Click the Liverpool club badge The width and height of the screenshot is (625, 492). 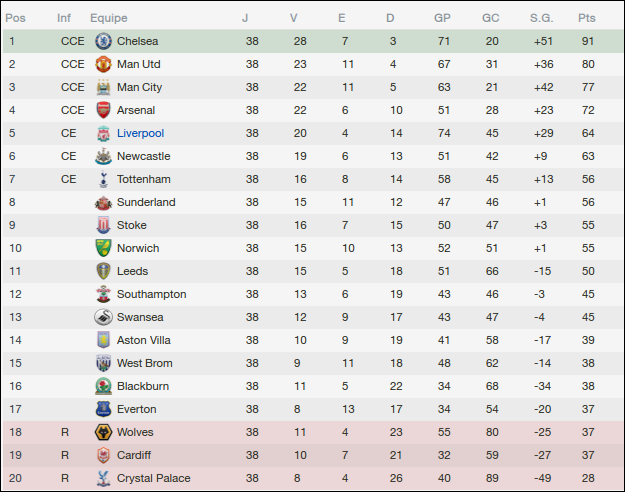[x=102, y=133]
